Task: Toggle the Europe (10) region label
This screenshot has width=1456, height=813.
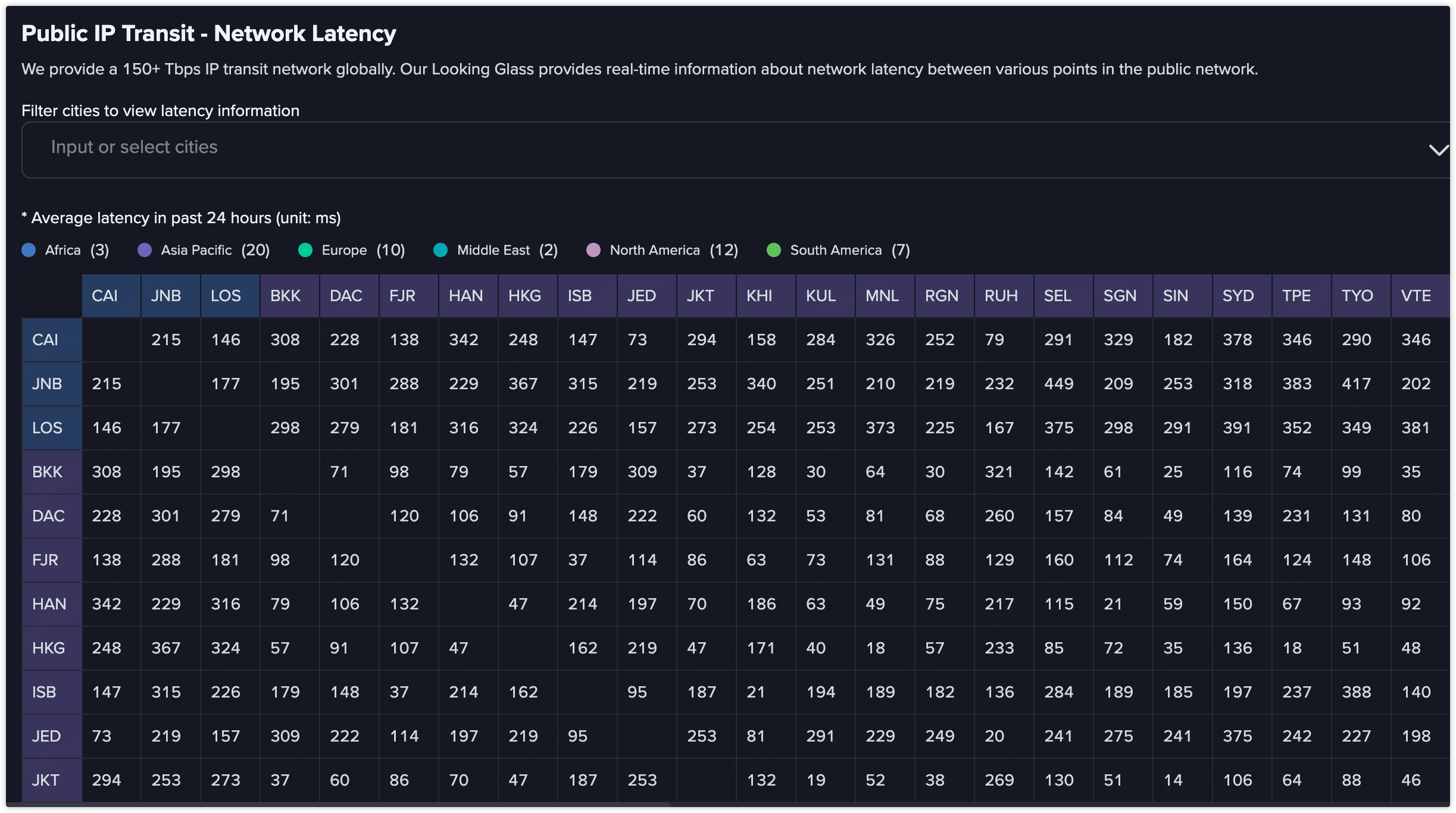Action: click(x=363, y=250)
